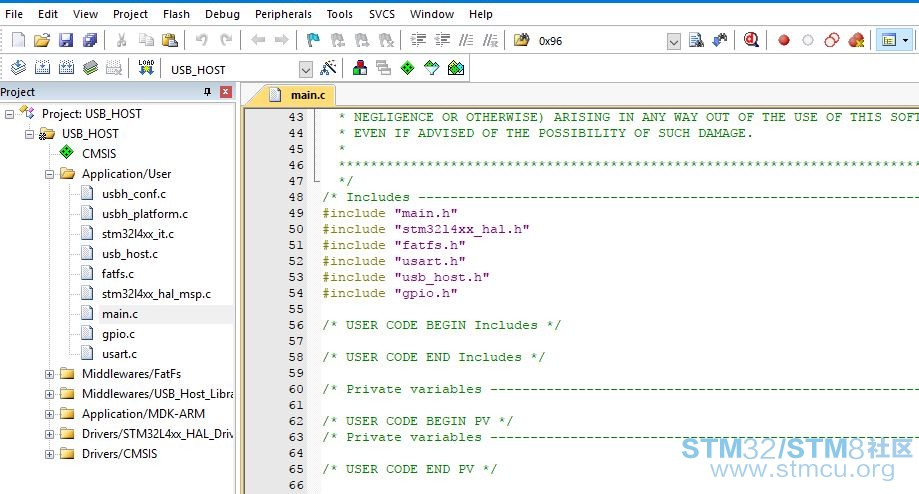Navigate backwards with the left arrow icon
The image size is (919, 494).
[x=258, y=40]
